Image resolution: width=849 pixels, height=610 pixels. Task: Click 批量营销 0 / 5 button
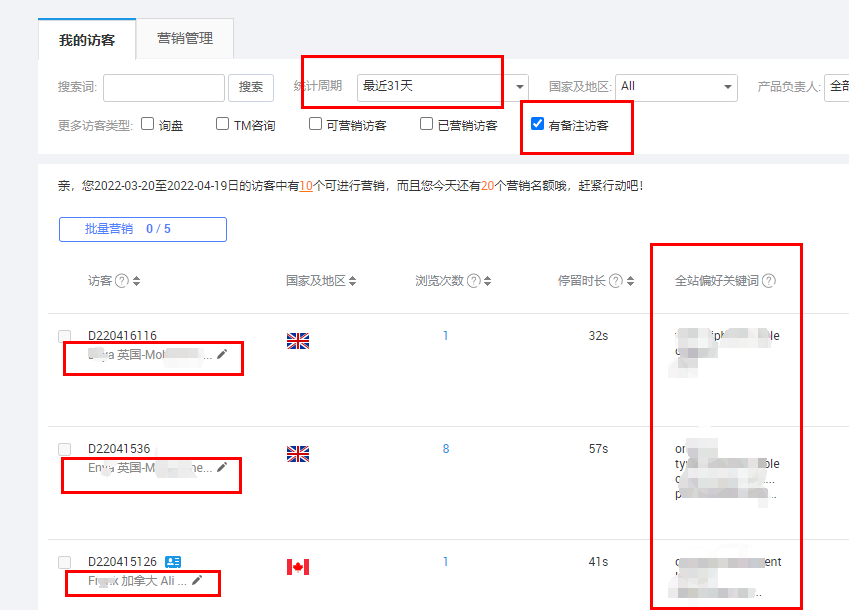(143, 229)
